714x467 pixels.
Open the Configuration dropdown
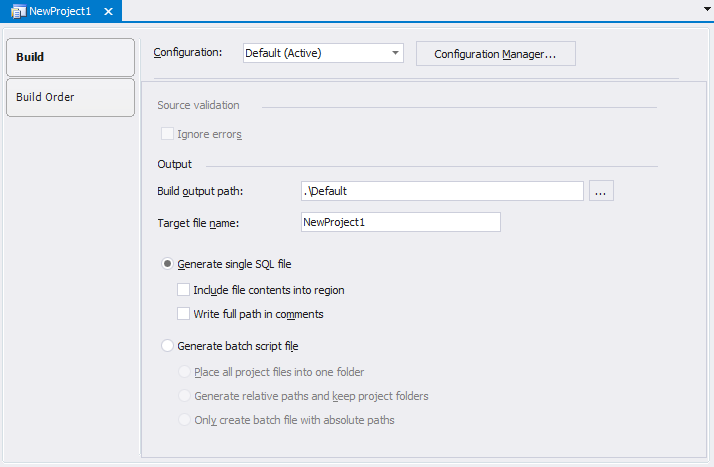click(x=323, y=53)
